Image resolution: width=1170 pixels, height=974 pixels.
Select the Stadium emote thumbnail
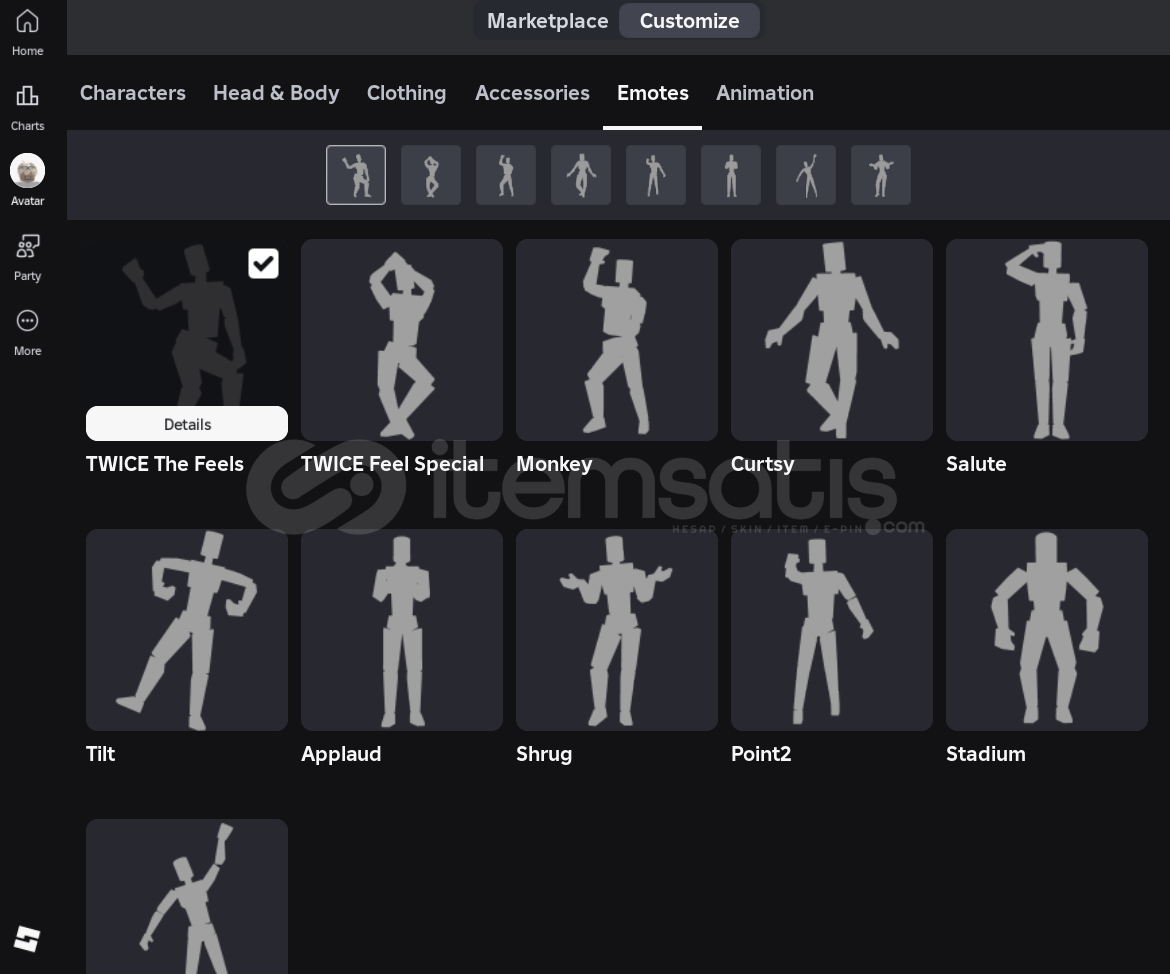point(1046,630)
